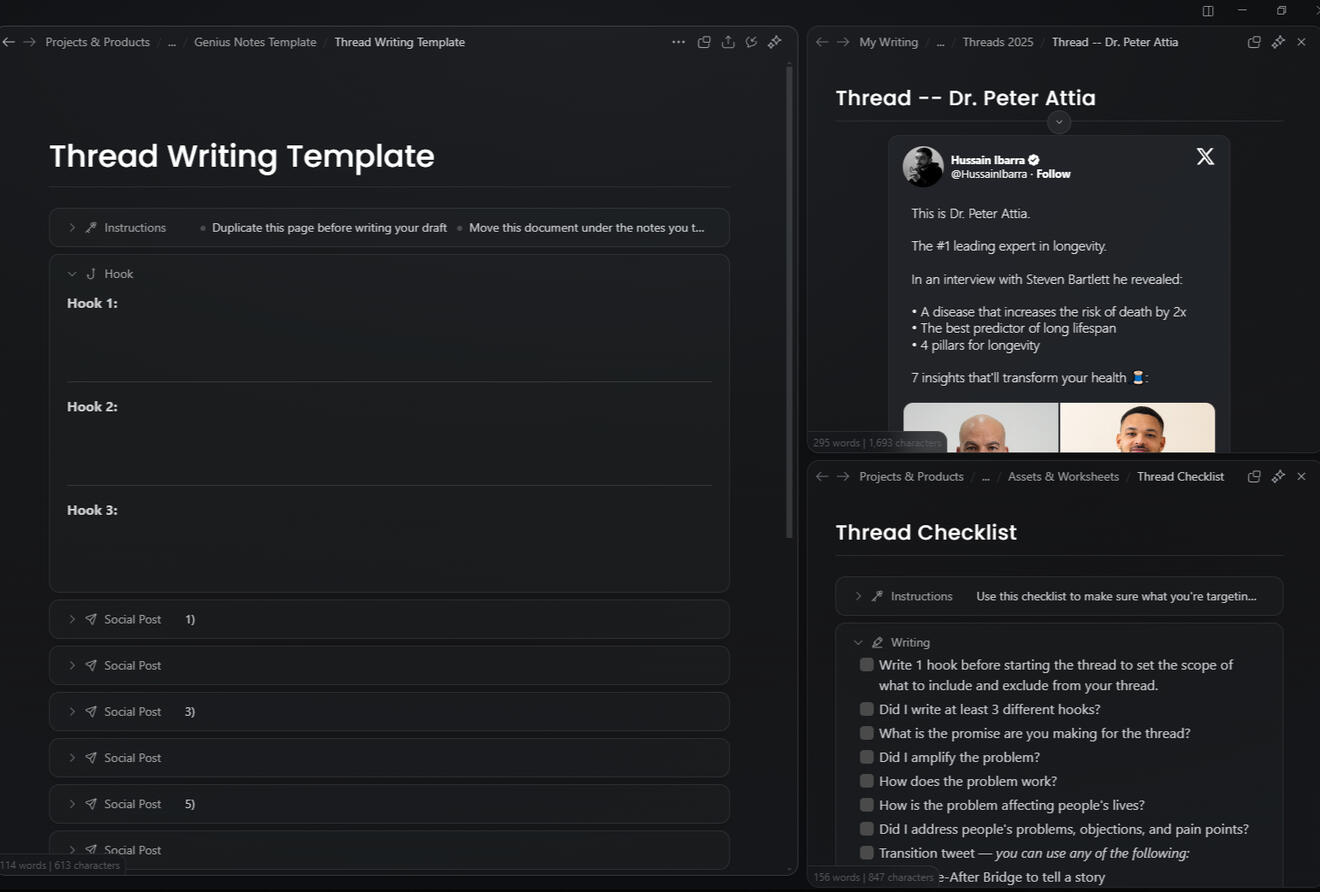
Task: Open 'Projects & Products' breadcrumb in left pane
Action: coord(98,42)
